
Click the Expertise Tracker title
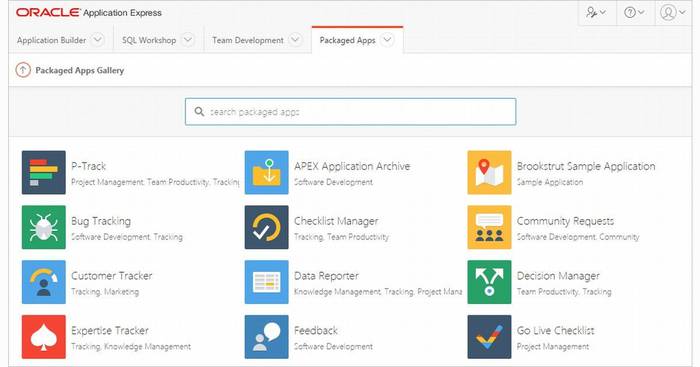tap(110, 331)
